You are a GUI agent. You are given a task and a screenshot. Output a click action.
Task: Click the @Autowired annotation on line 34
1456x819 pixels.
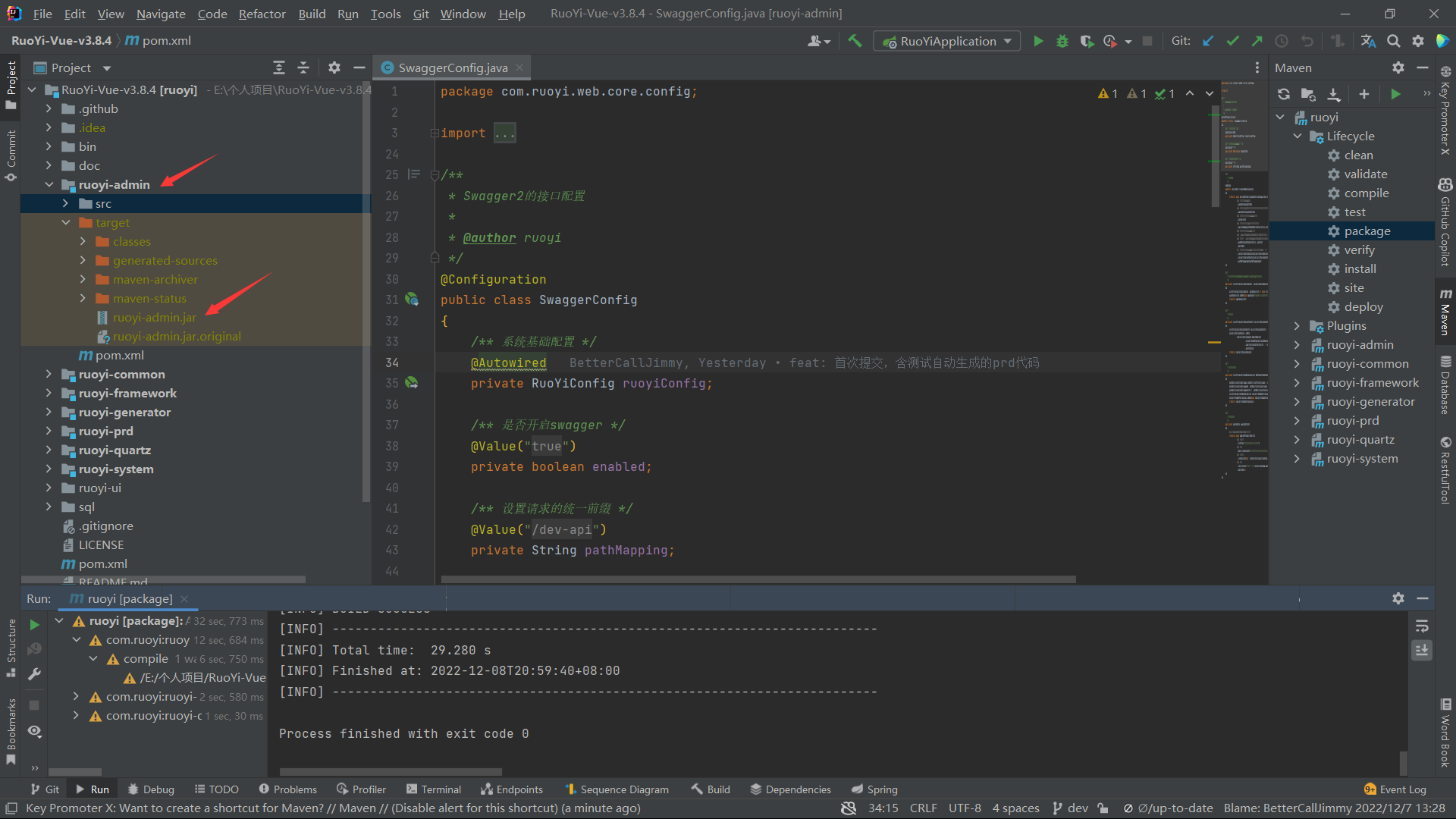point(508,363)
